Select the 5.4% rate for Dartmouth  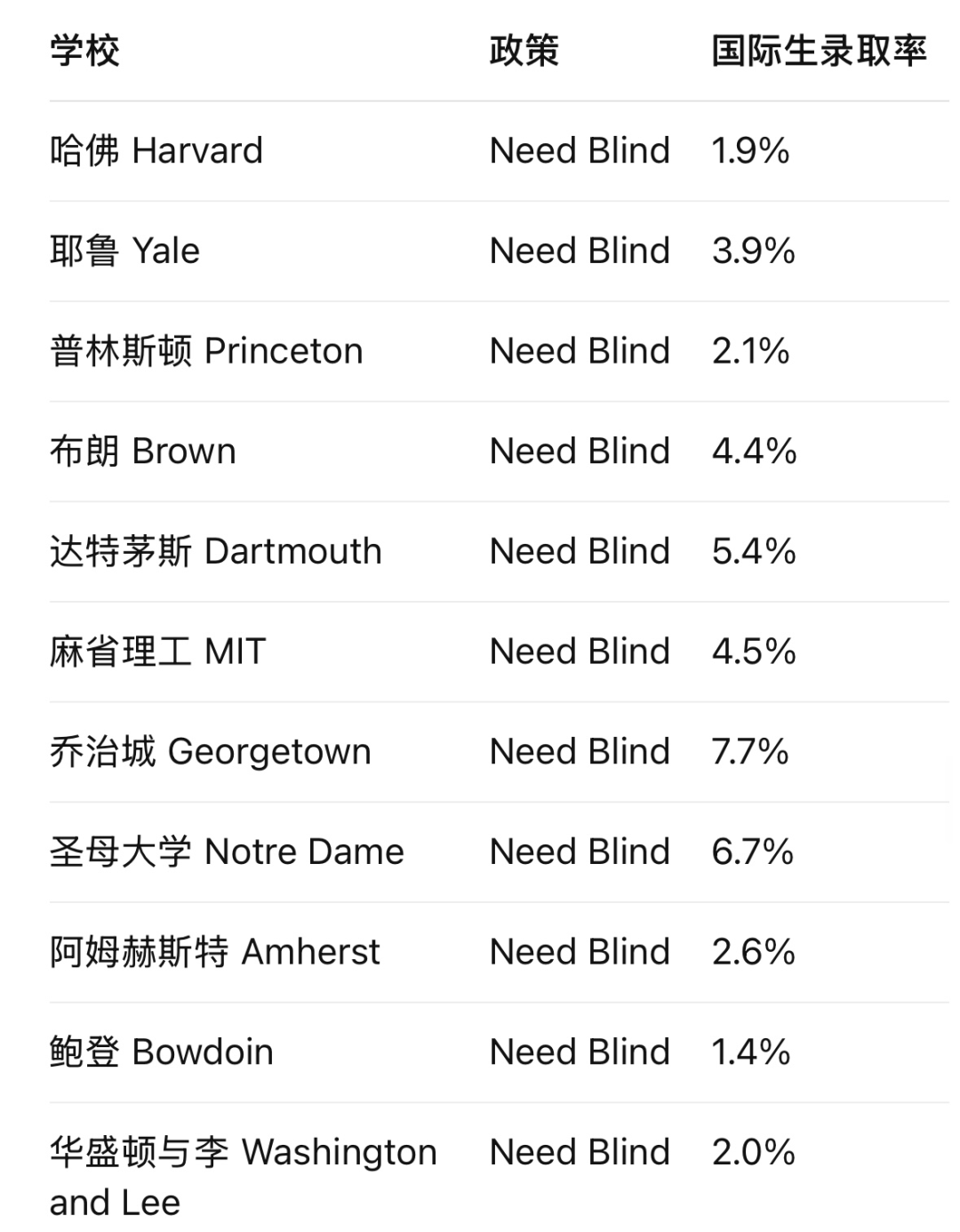click(754, 552)
